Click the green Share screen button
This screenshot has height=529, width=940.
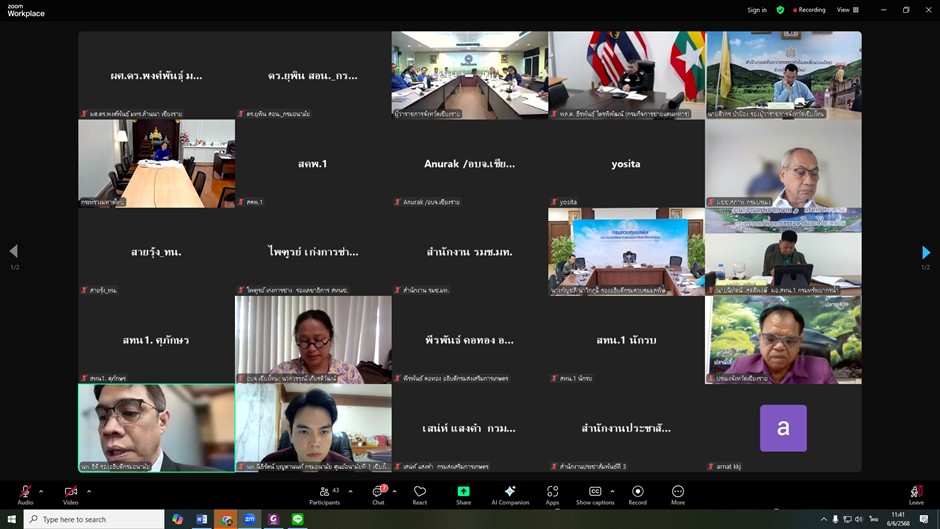coord(463,495)
